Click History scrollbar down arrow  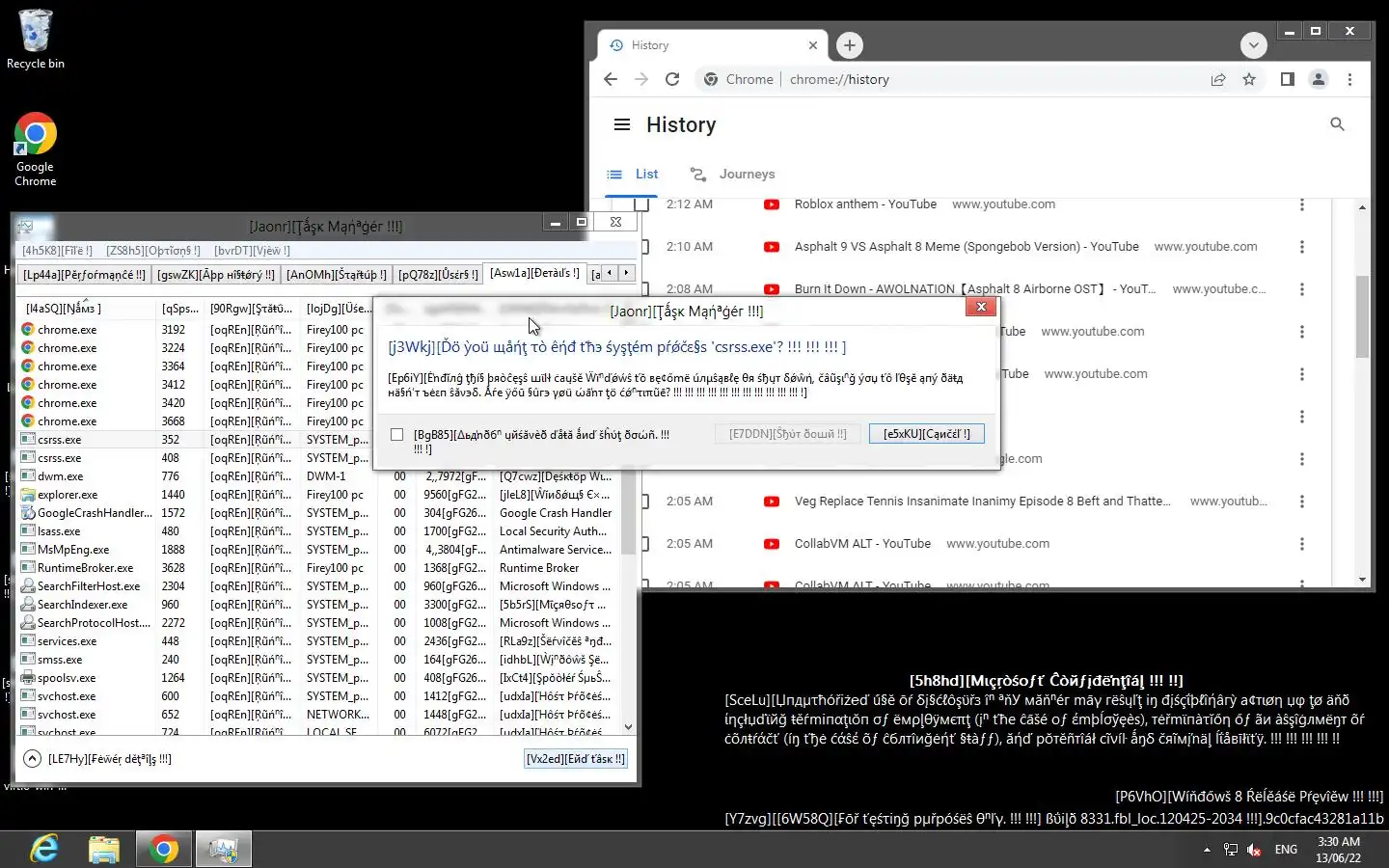pyautogui.click(x=1362, y=579)
